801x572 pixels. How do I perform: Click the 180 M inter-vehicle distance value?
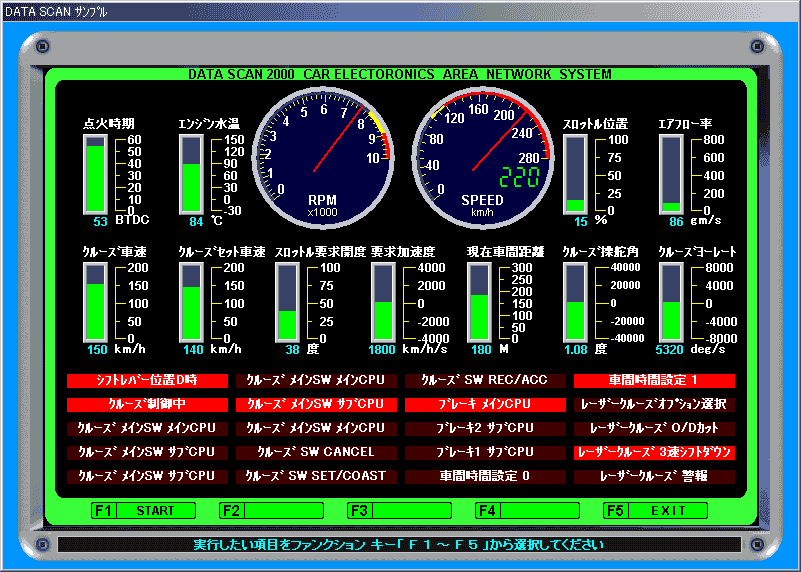point(481,350)
